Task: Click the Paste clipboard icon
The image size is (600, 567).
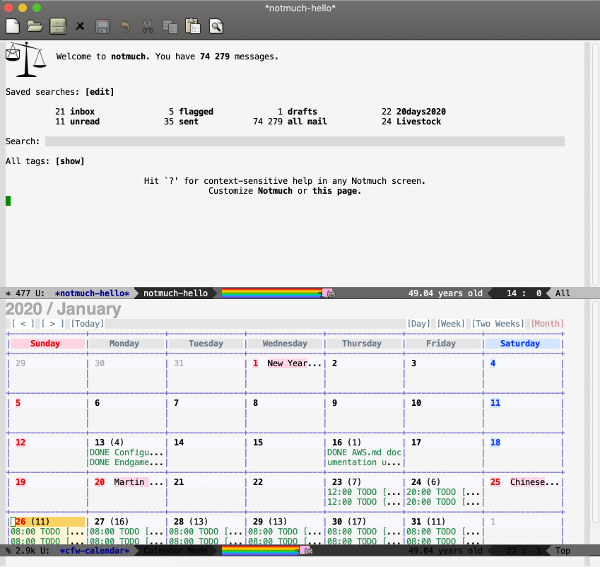Action: coord(193,25)
